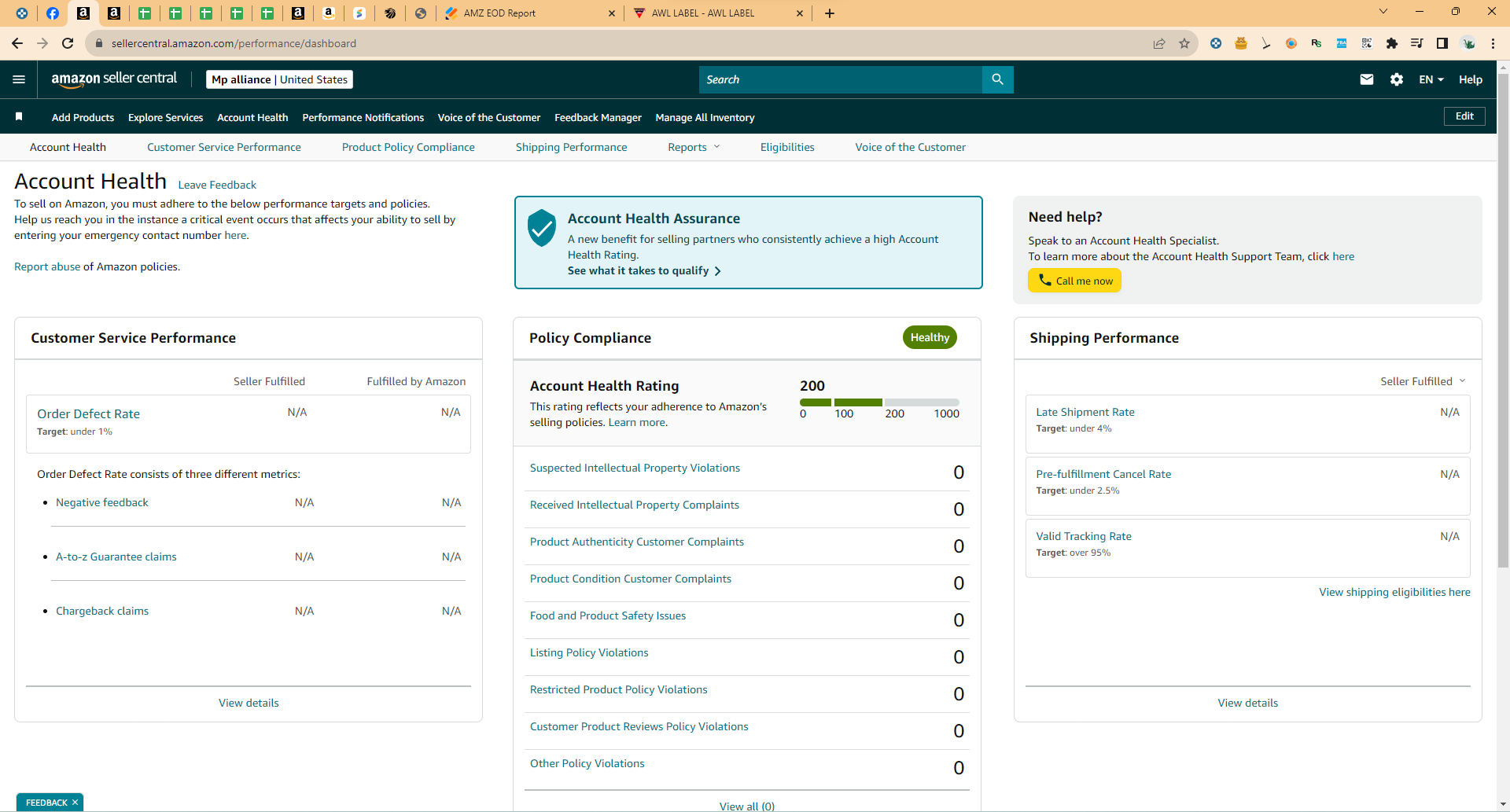Close the AMZ EOD Report tab
This screenshot has width=1510, height=812.
coord(612,13)
